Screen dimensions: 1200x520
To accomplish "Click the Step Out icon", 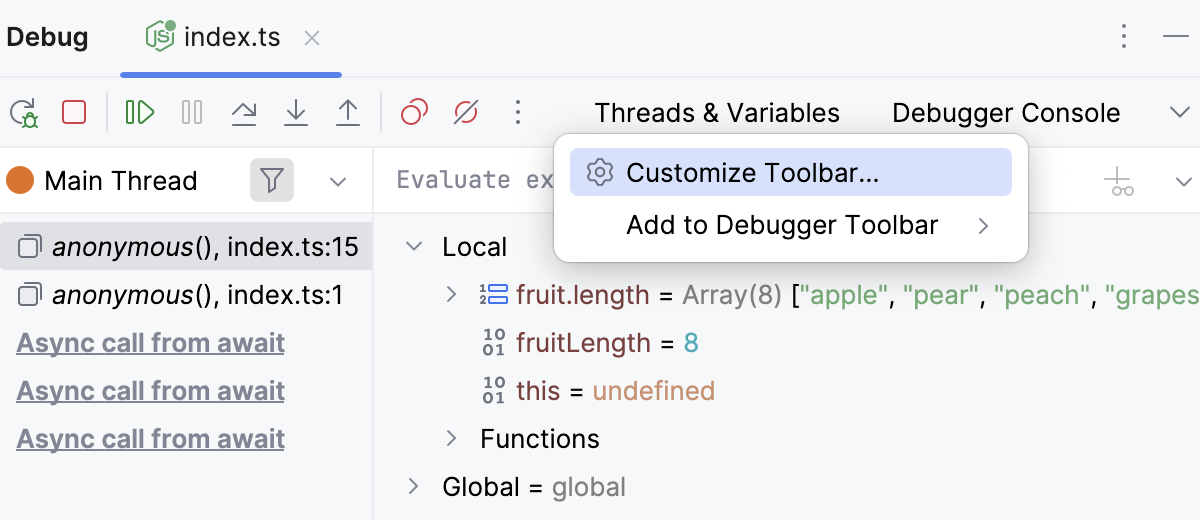I will point(347,112).
